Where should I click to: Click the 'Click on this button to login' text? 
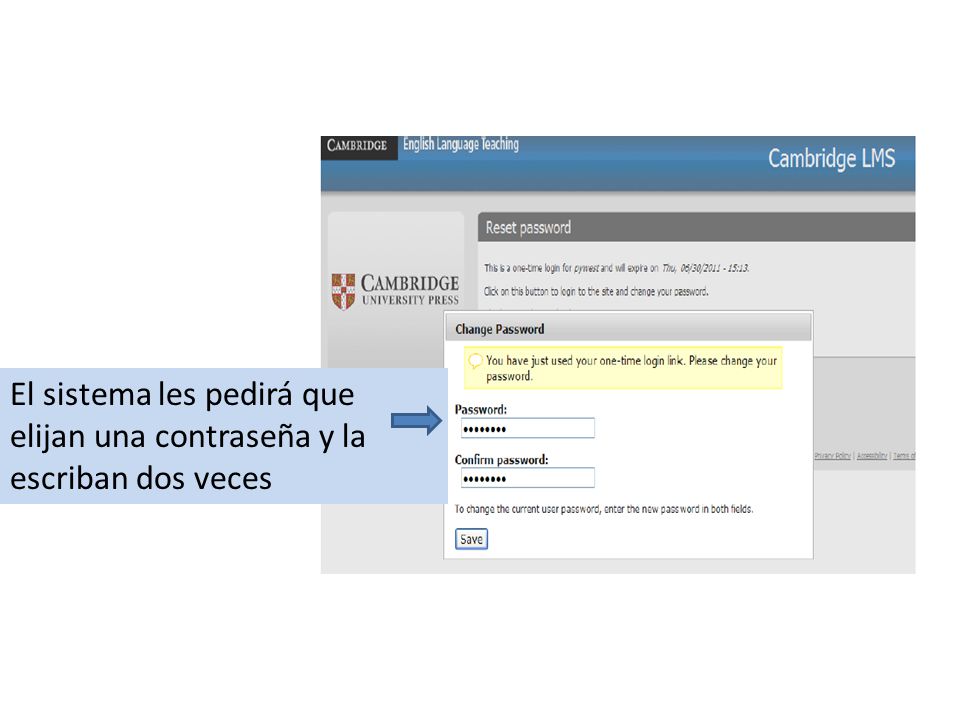(x=596, y=291)
